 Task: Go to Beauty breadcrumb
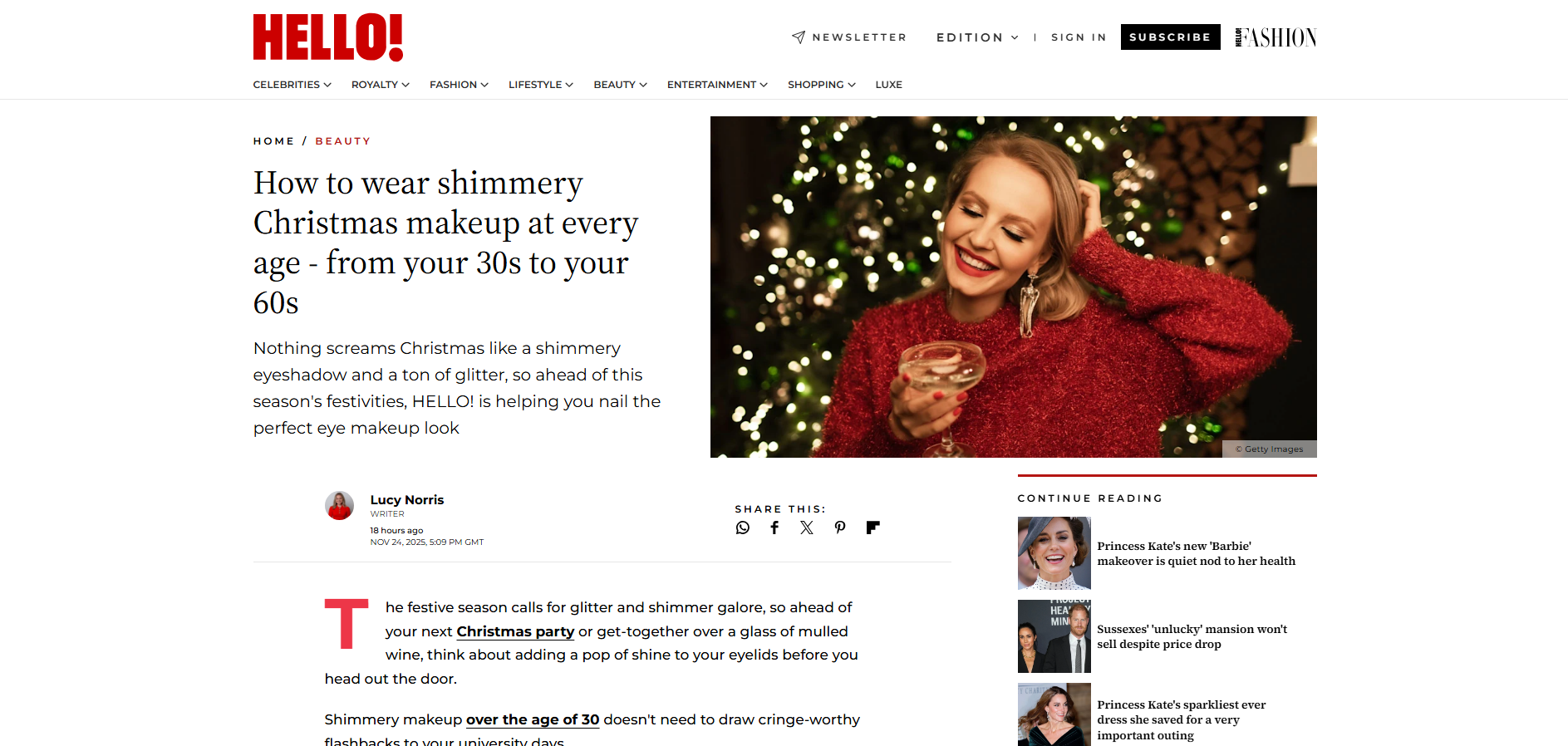pos(342,141)
